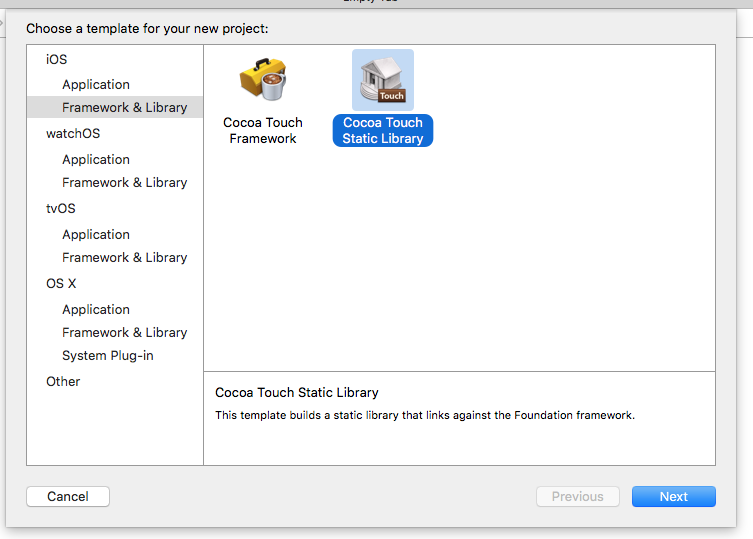Select the Cocoa Touch Static Library icon
Screen dimensions: 753x539
coord(383,80)
